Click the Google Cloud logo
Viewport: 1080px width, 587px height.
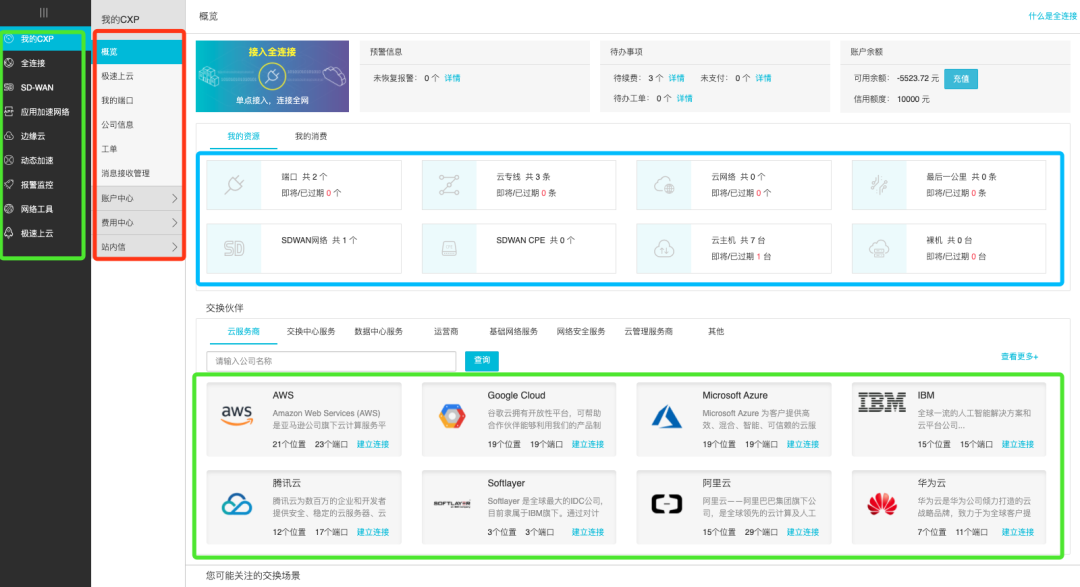coord(452,416)
